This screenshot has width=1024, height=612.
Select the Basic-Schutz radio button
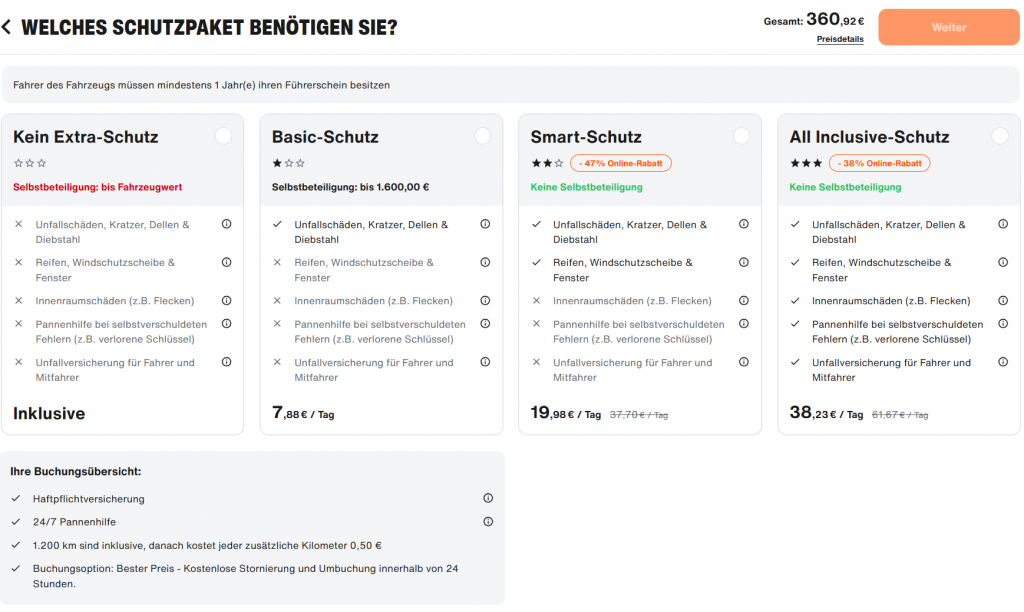[482, 136]
